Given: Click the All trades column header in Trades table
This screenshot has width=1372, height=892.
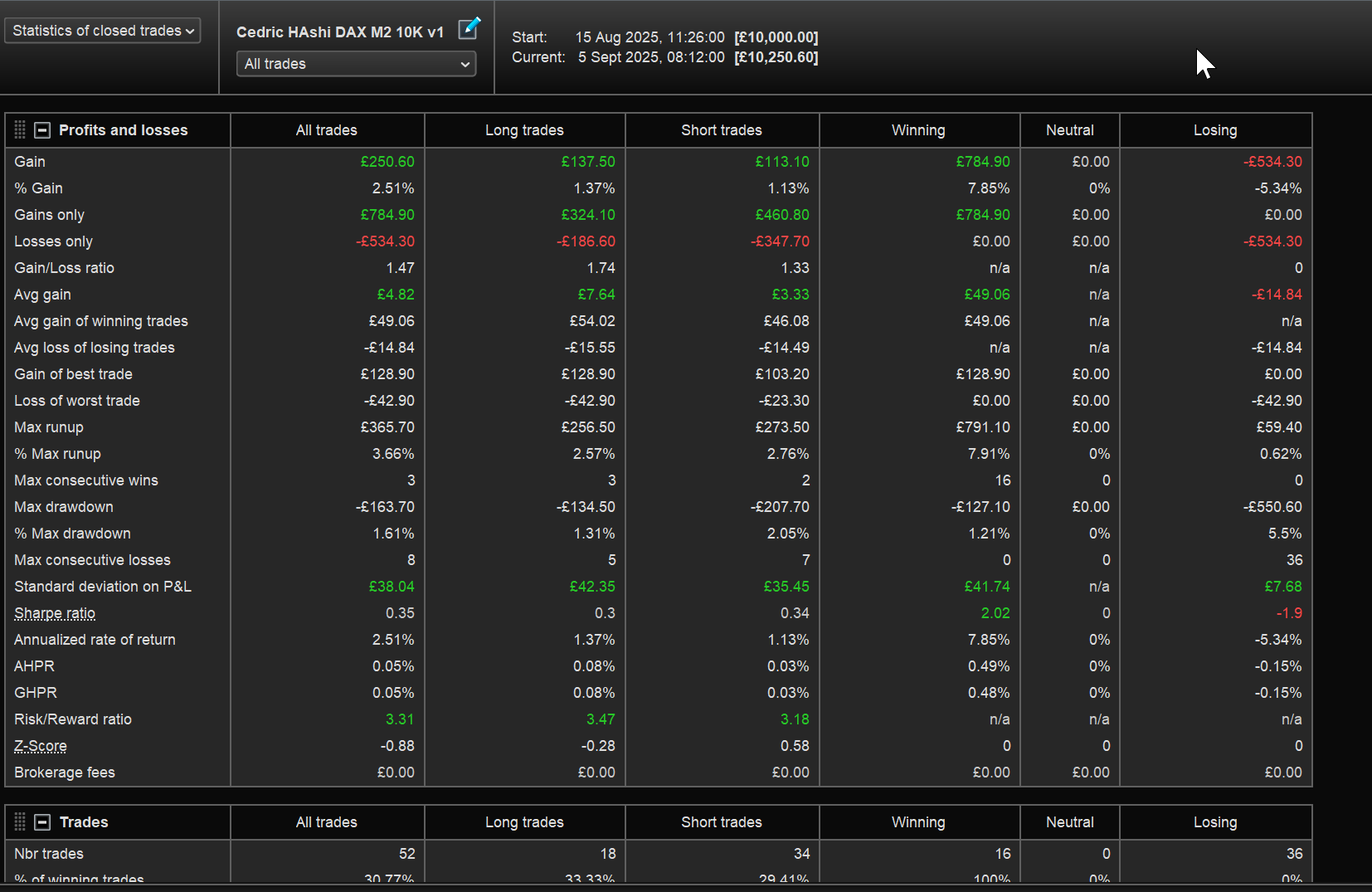Looking at the screenshot, I should point(327,822).
